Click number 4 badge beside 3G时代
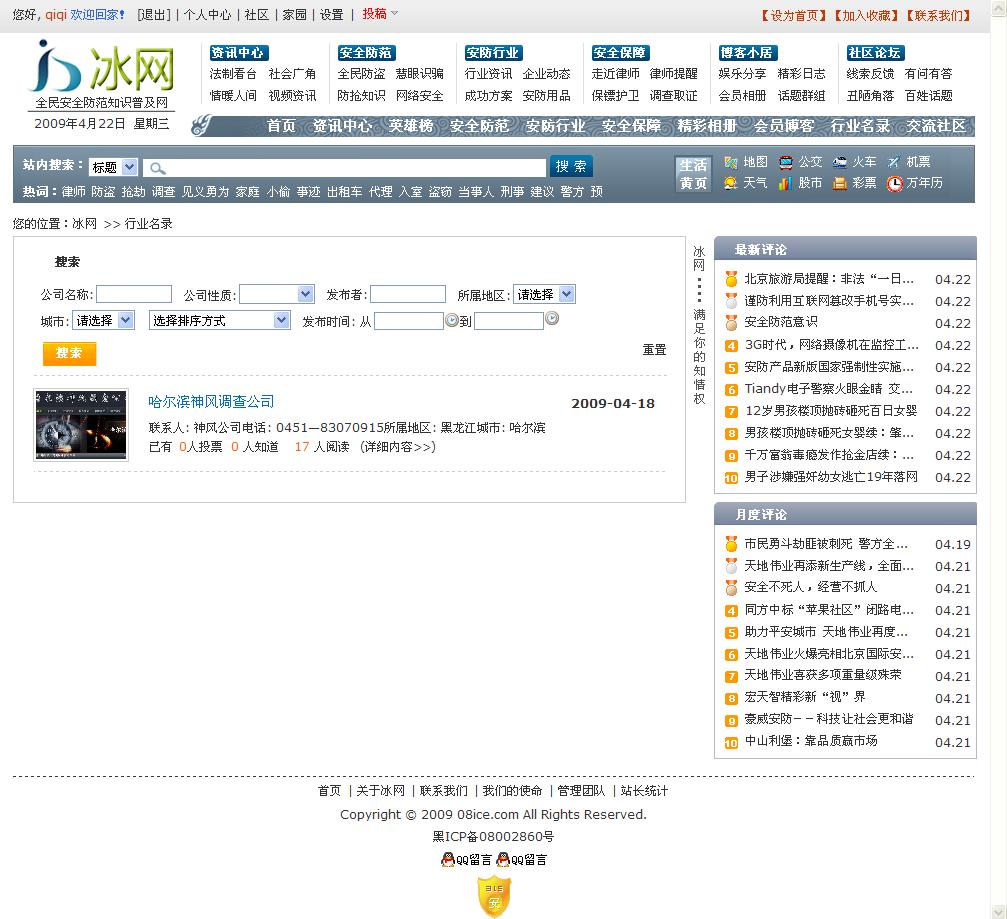1007x919 pixels. coord(731,346)
